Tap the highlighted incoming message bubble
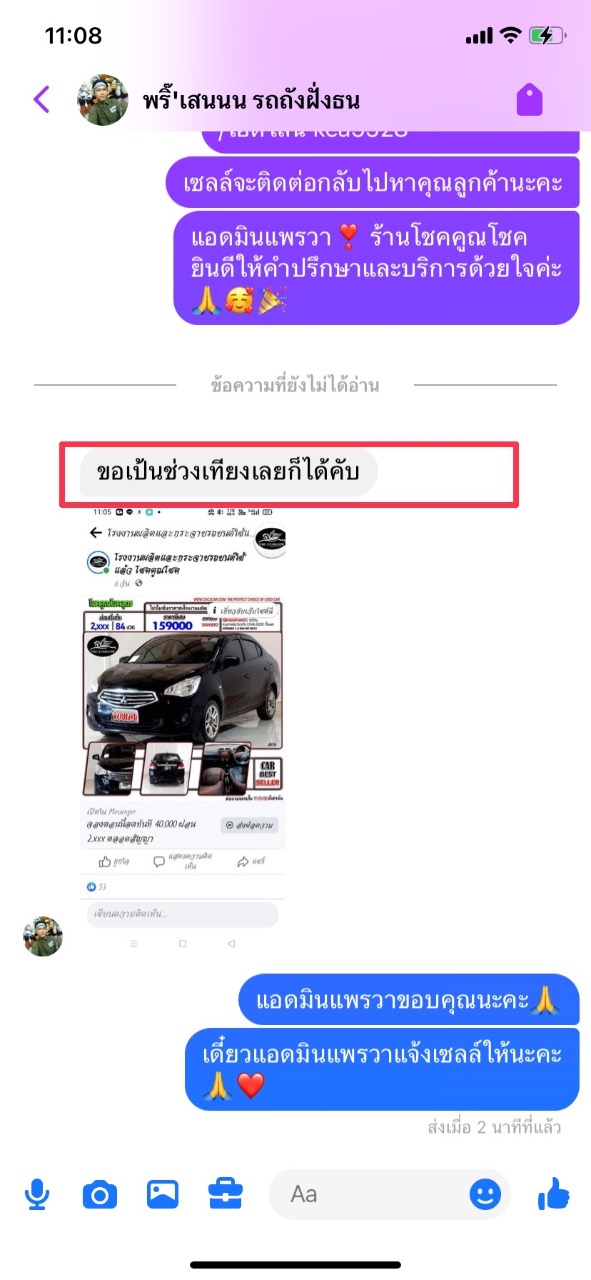Screen dimensions: 591x1280 [x=229, y=471]
